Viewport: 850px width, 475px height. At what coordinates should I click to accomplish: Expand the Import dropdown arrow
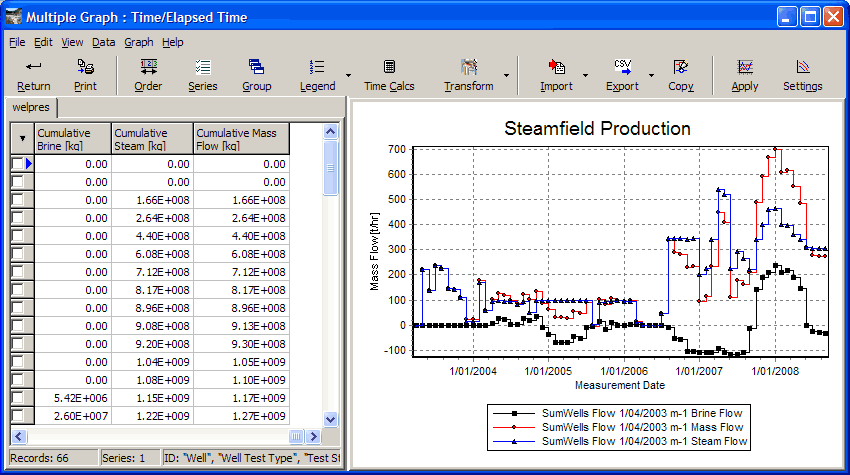click(585, 75)
